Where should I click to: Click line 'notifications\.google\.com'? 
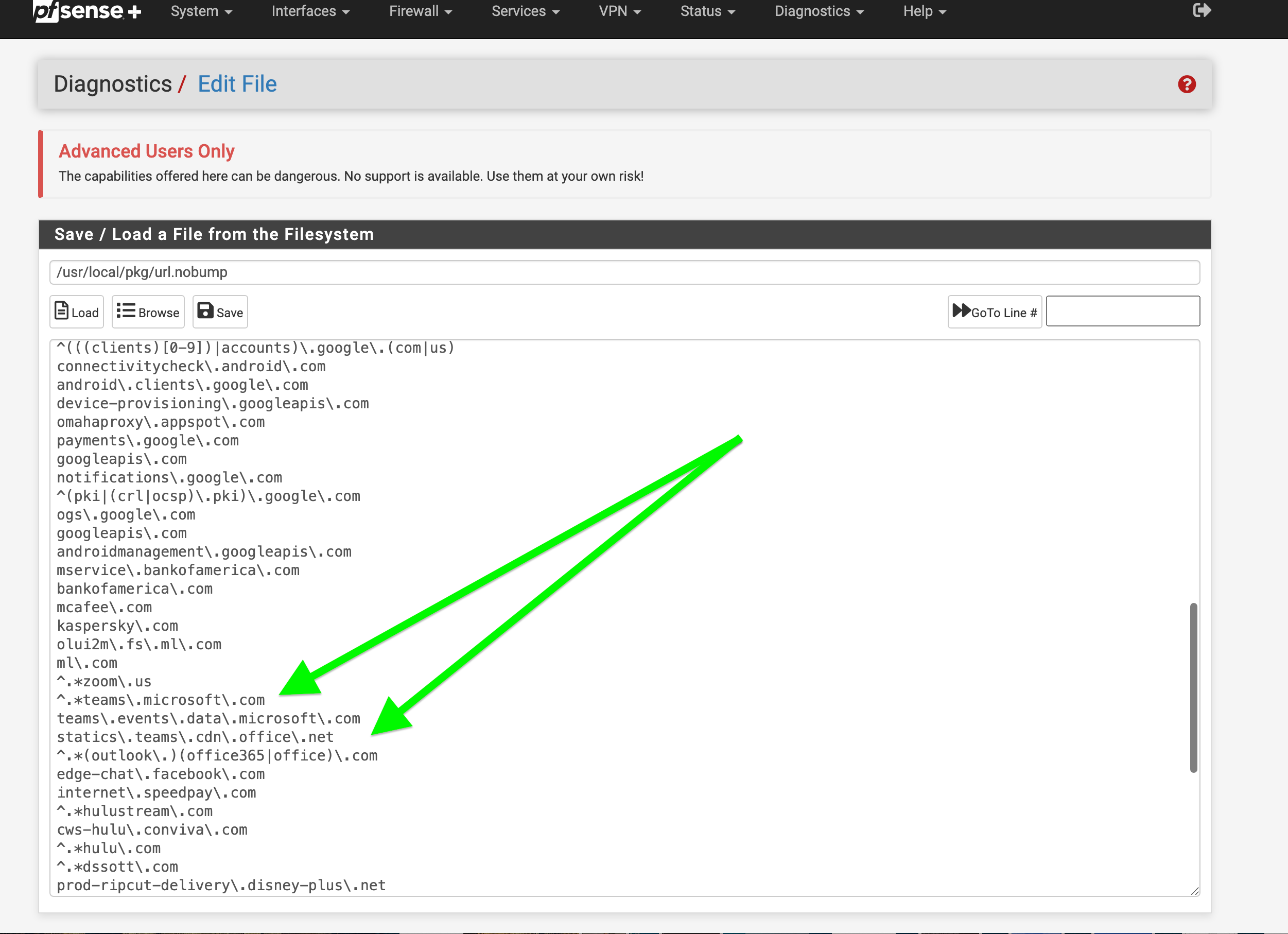[x=169, y=478]
